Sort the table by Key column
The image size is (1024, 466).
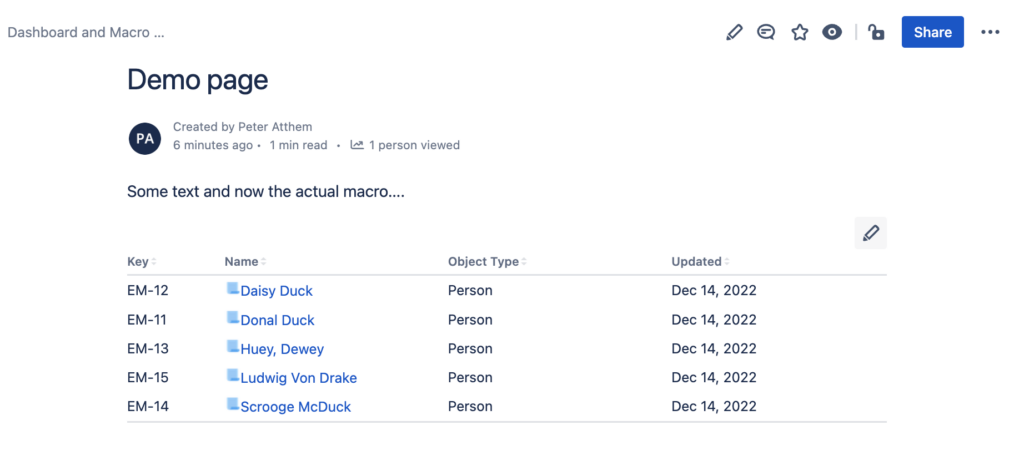click(x=142, y=262)
